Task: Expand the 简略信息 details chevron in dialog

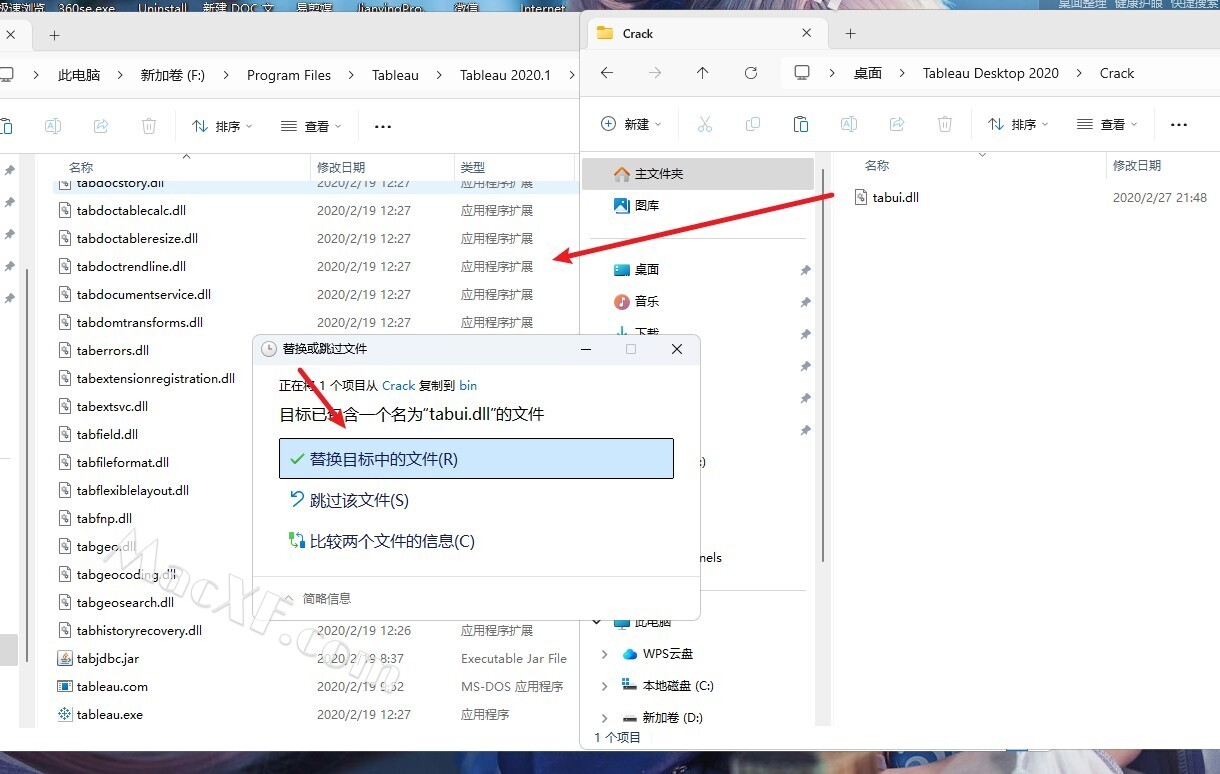Action: 289,598
